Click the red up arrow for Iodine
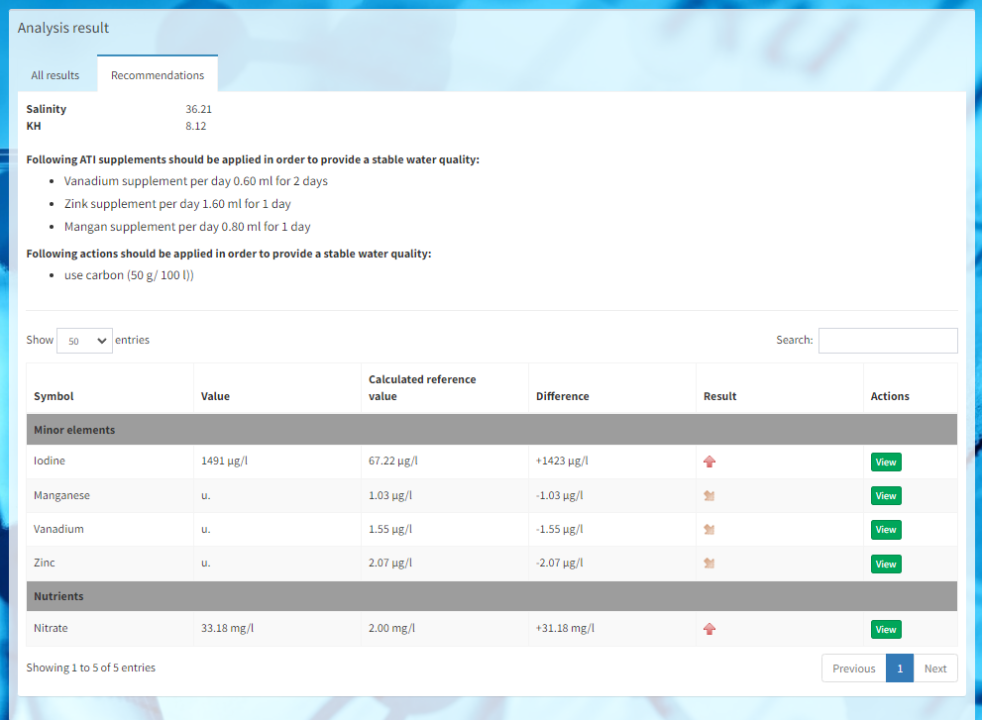Screen dimensions: 982x720 click(709, 462)
